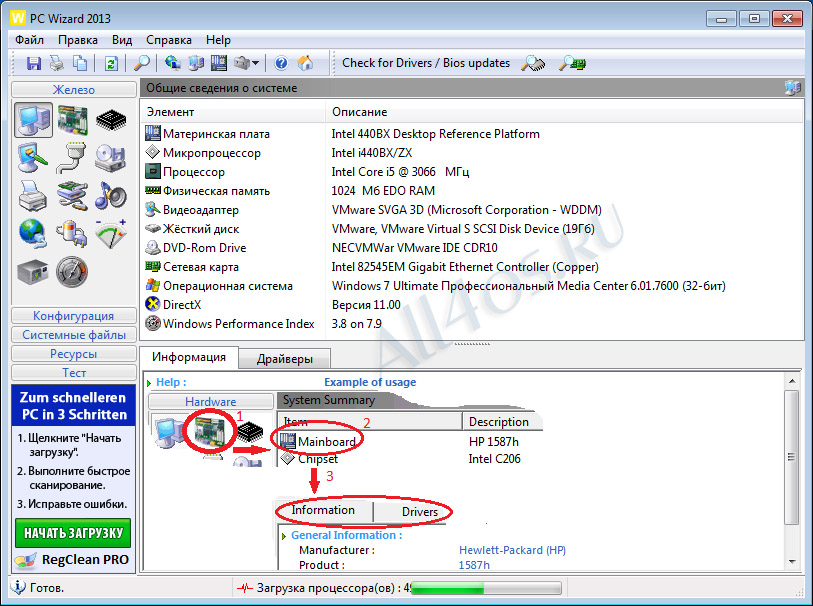This screenshot has height=606, width=813.
Task: Click the info panel scrollbar down arrow
Action: (792, 562)
